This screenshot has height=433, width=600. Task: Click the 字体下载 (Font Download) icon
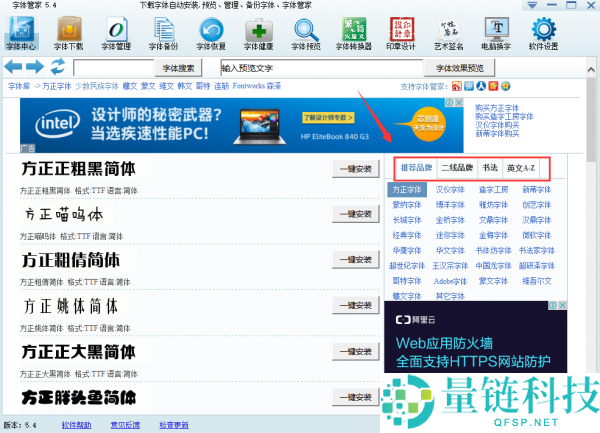coord(68,33)
